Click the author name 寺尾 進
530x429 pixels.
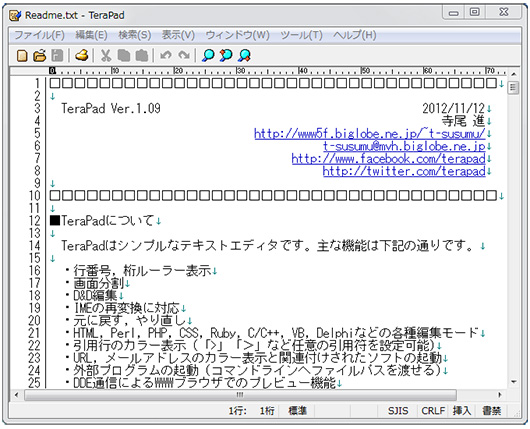(x=463, y=121)
